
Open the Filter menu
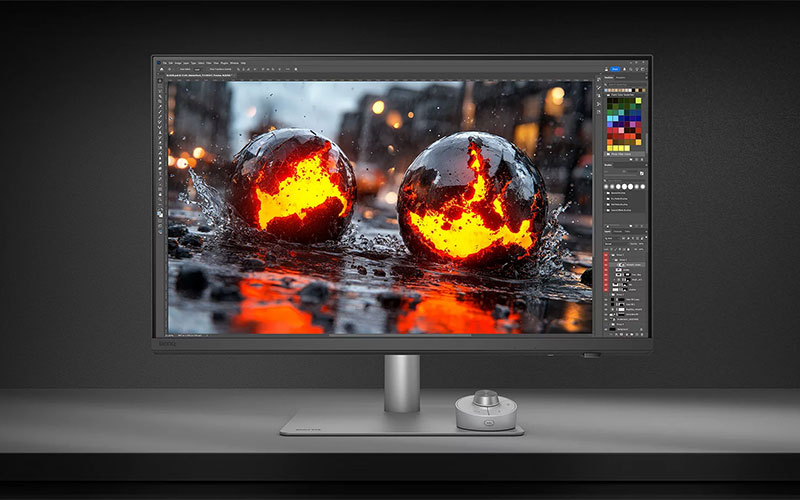(x=209, y=63)
